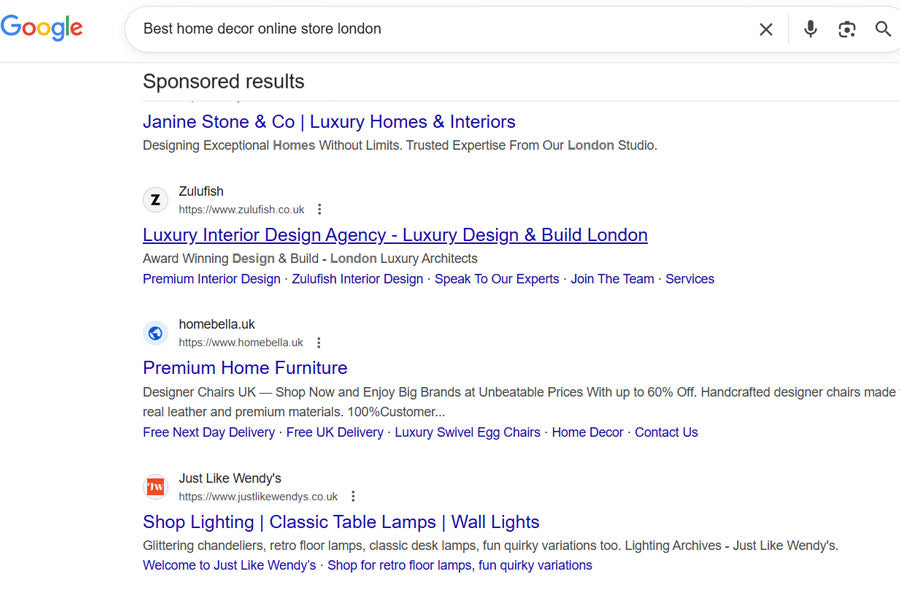Click Designer Chairs UK description text
Image resolution: width=900 pixels, height=600 pixels.
pos(519,402)
